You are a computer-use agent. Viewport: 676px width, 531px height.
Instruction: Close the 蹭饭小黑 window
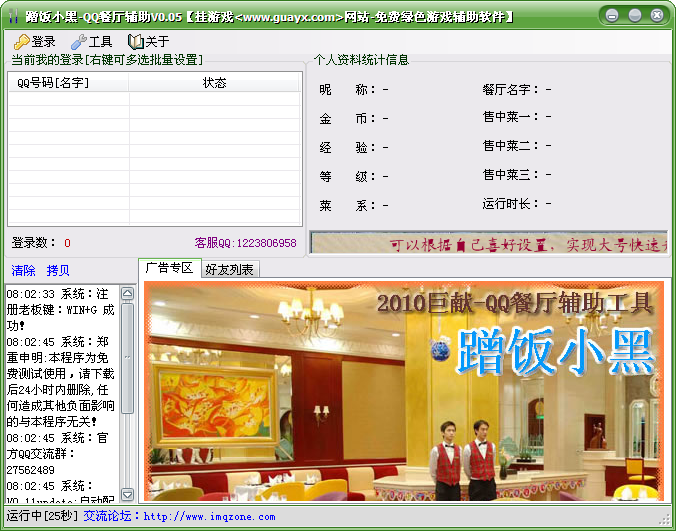coord(657,16)
